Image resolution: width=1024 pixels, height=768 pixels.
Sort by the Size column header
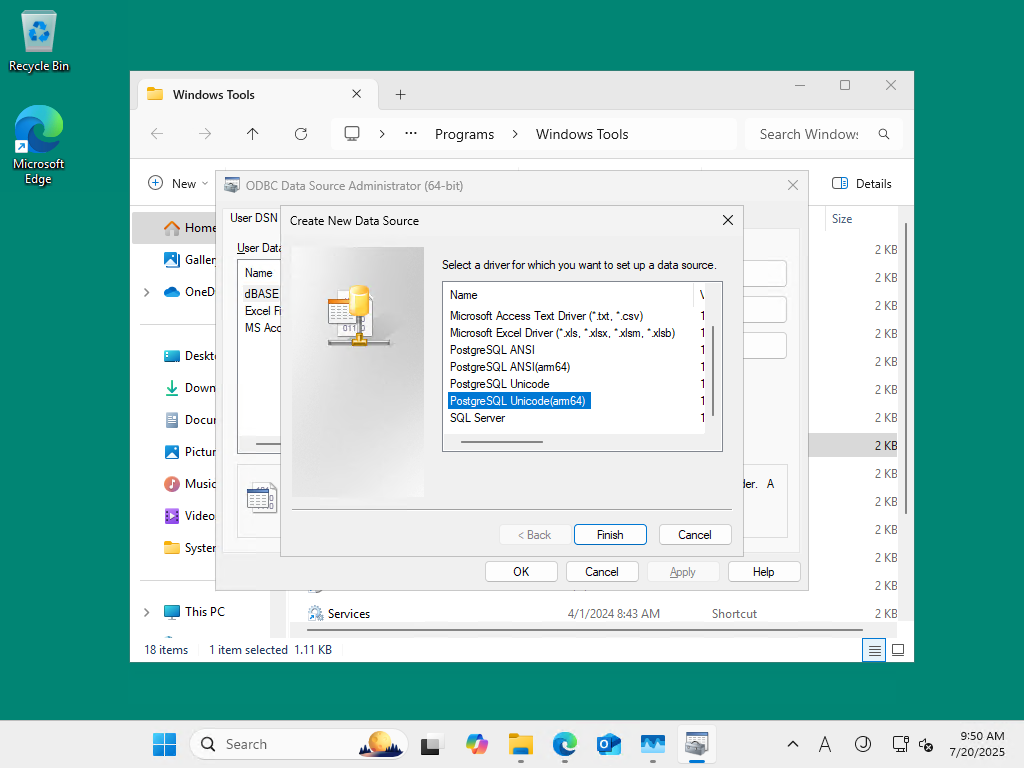[842, 219]
